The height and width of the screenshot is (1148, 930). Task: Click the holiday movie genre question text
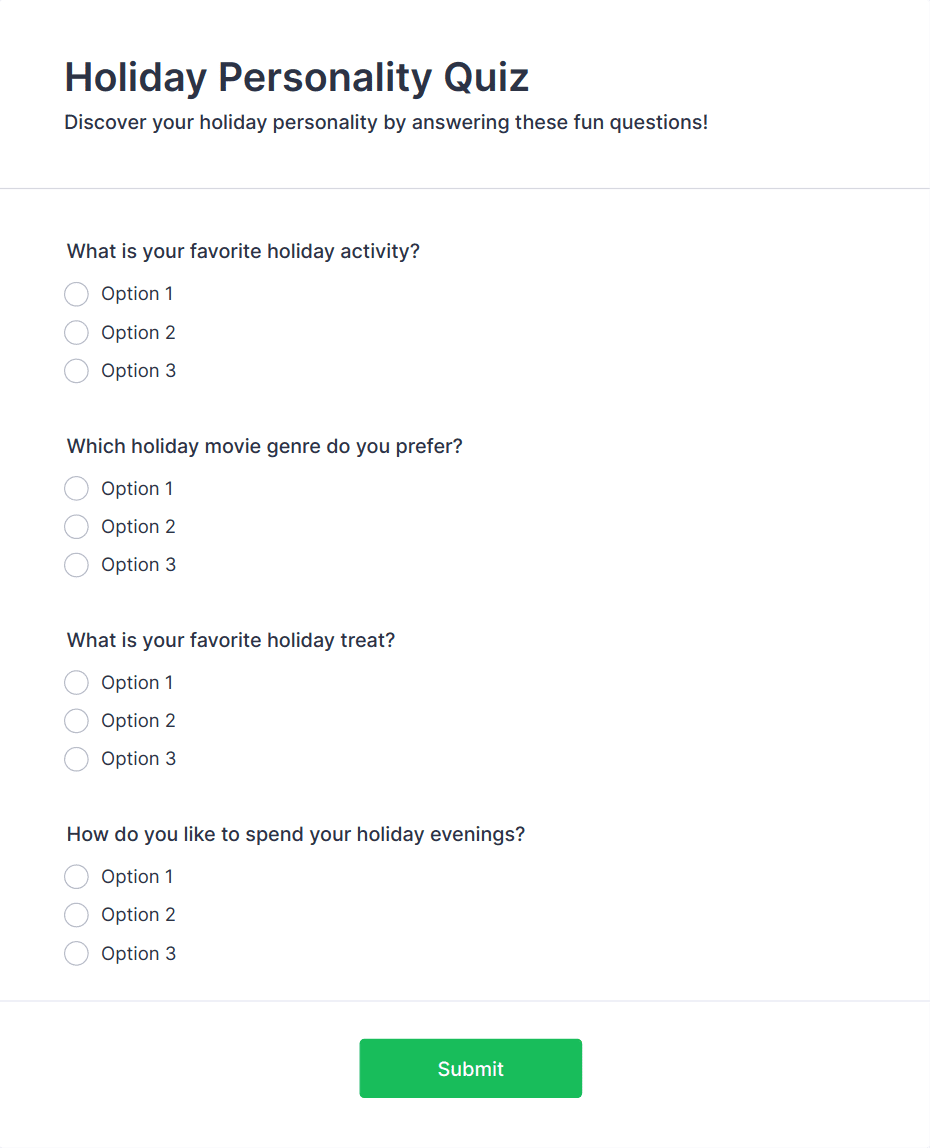[264, 446]
